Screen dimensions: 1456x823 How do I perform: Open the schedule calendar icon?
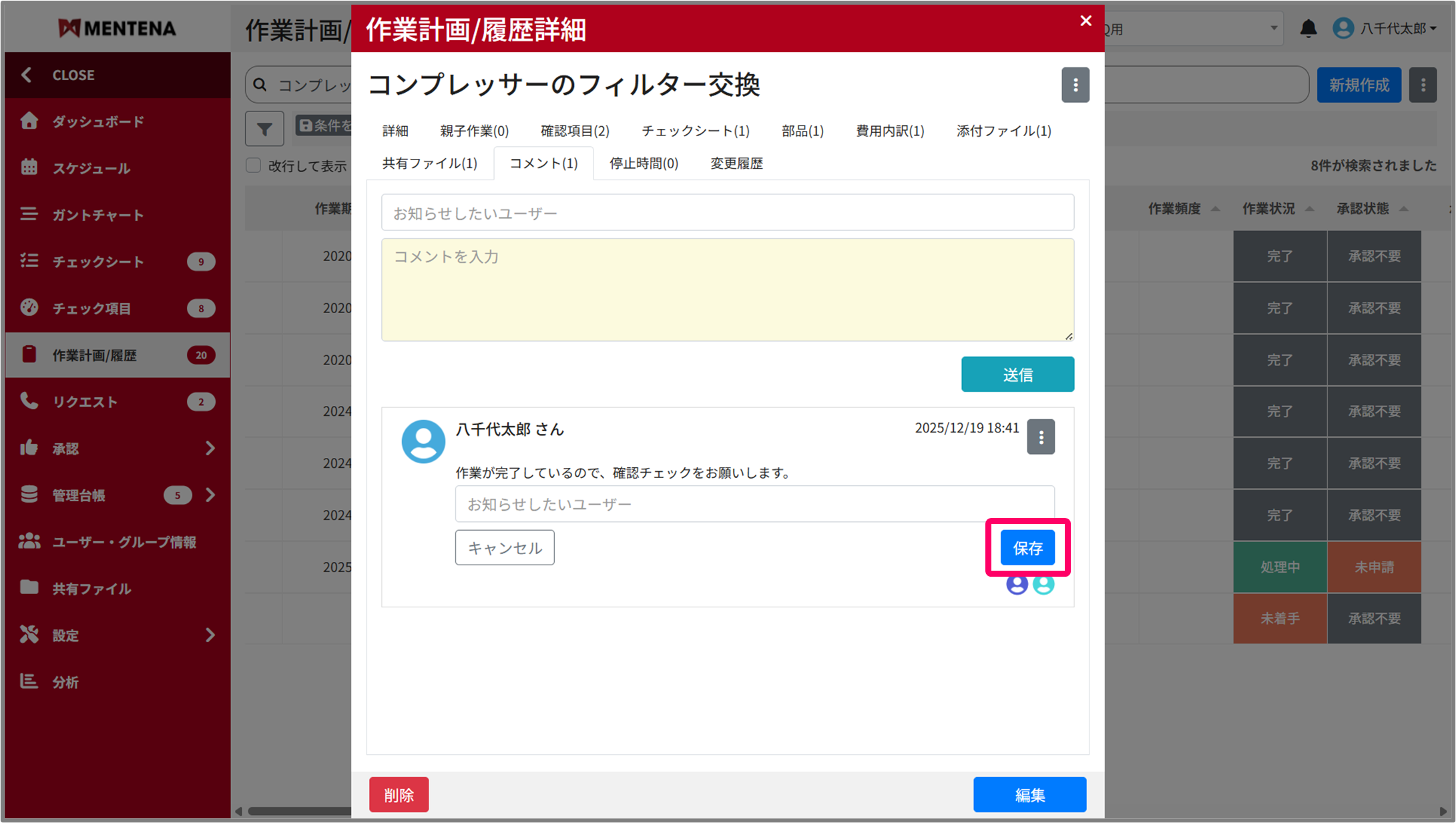coord(29,168)
